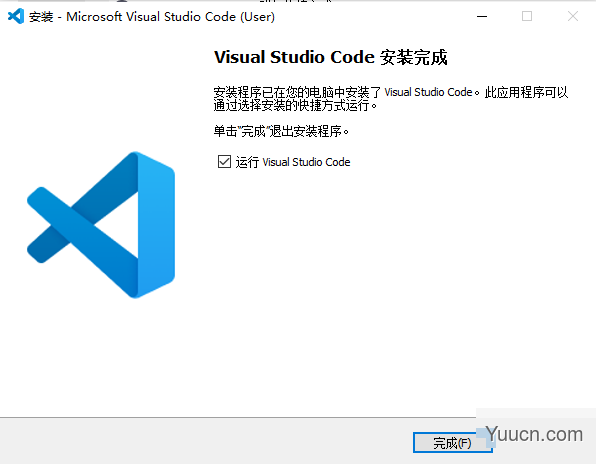The width and height of the screenshot is (596, 464).
Task: Click the Visual Studio Code 安装完成 heading
Action: click(x=330, y=57)
